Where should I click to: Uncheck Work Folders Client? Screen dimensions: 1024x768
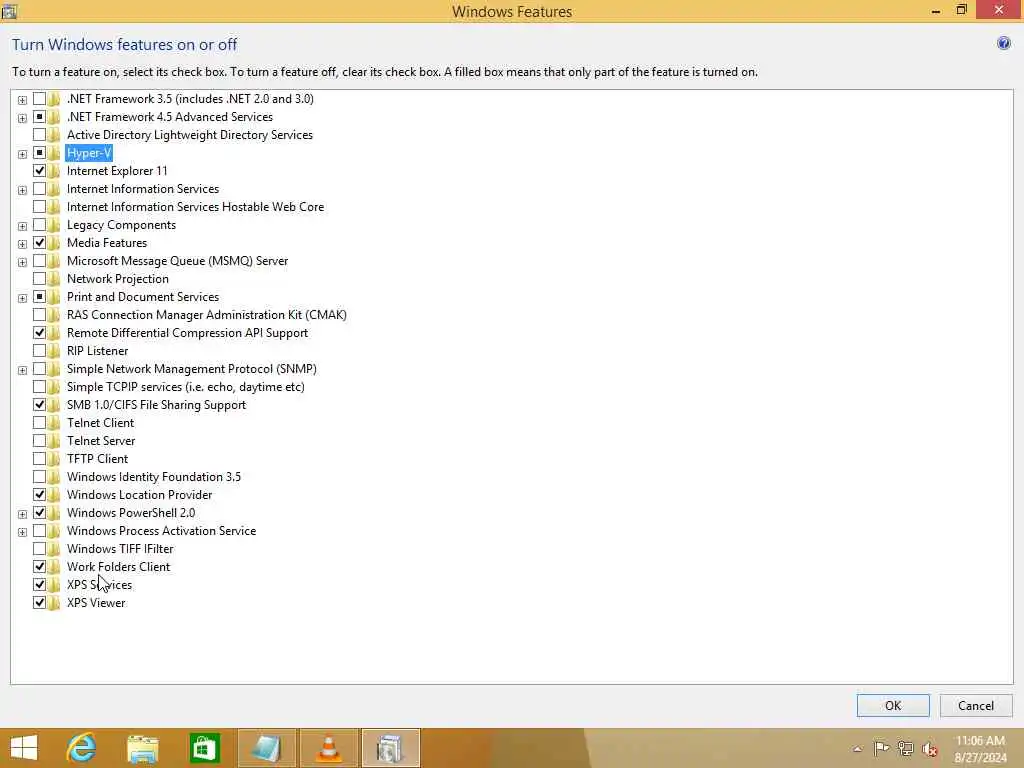(39, 567)
